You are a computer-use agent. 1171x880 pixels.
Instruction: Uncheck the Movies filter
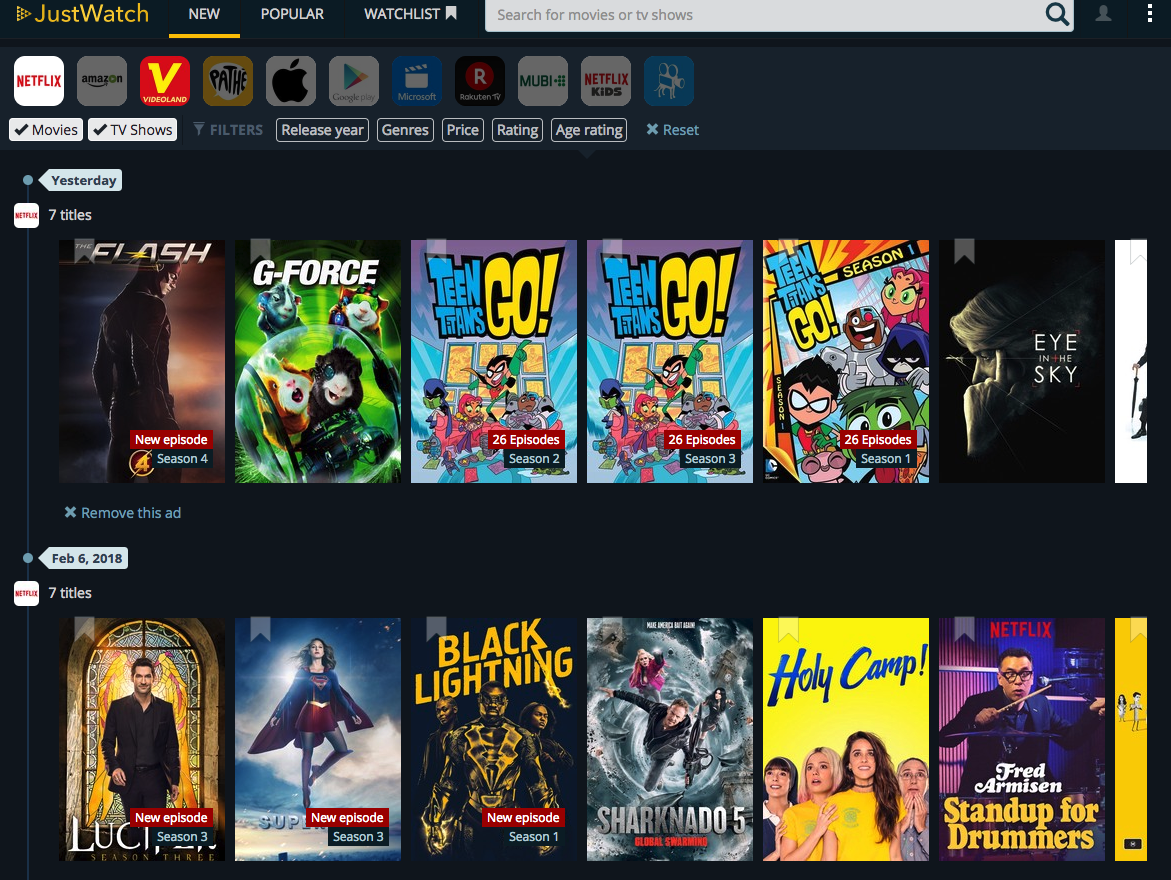[x=45, y=130]
